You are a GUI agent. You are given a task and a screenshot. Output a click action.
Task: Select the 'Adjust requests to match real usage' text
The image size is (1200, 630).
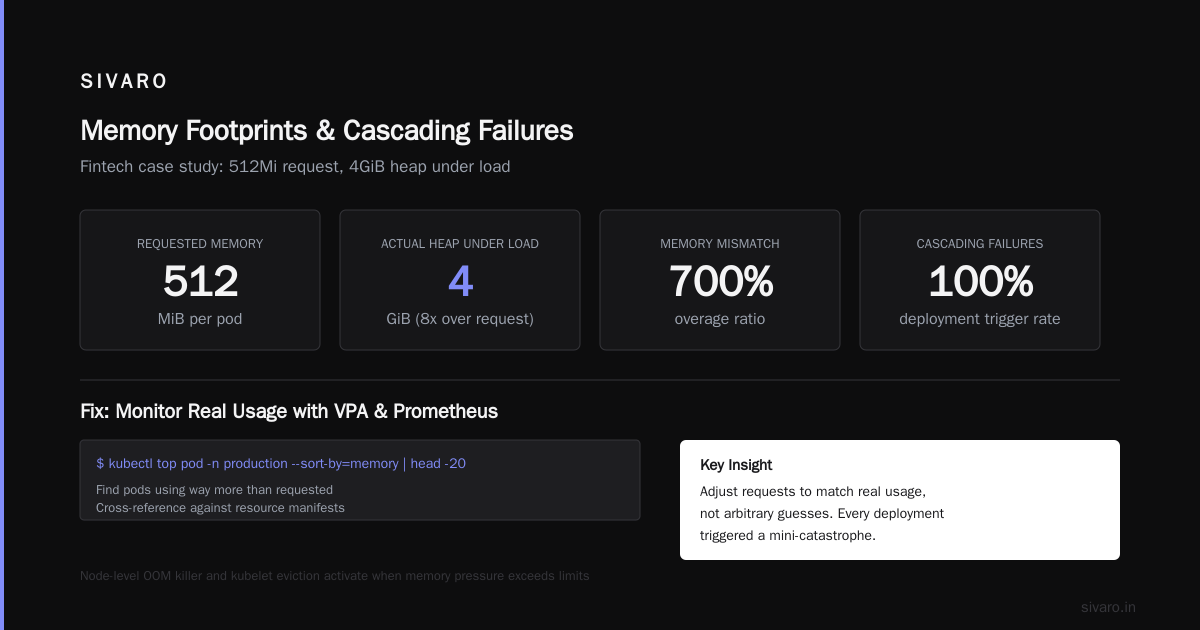[813, 492]
